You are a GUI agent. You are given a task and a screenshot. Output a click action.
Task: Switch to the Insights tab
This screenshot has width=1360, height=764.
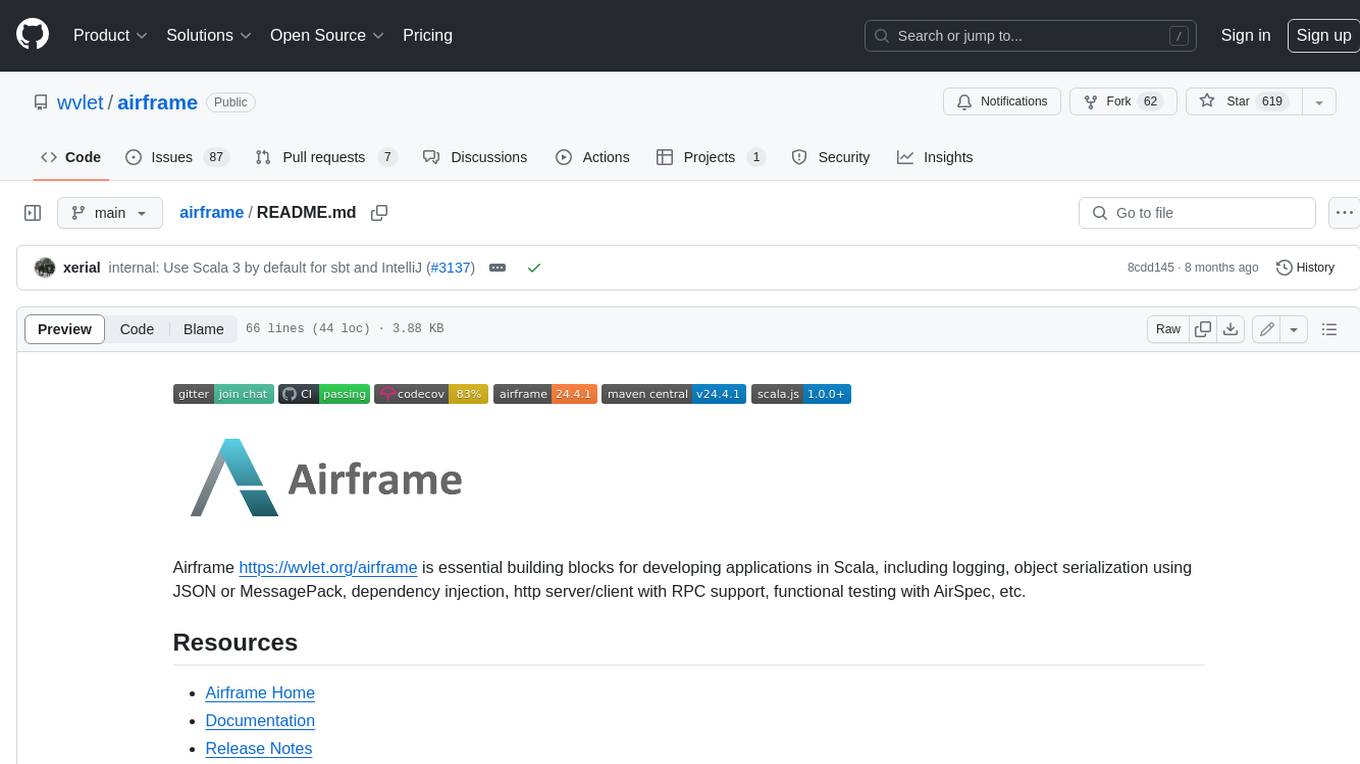[x=935, y=157]
